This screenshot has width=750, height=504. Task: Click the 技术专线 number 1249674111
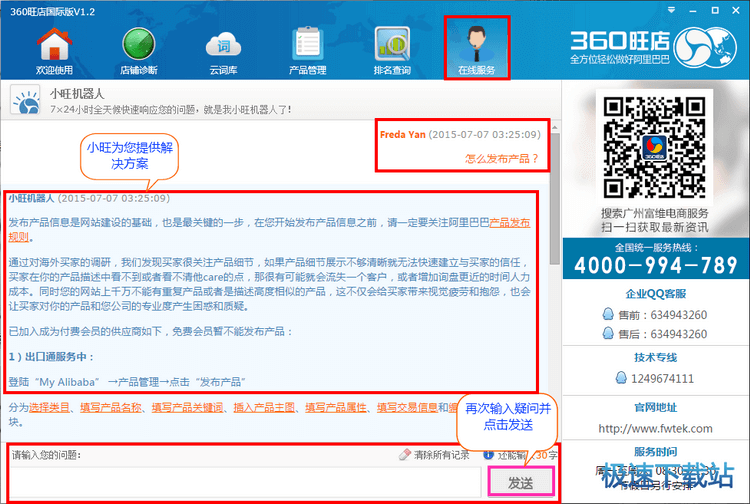(x=662, y=379)
